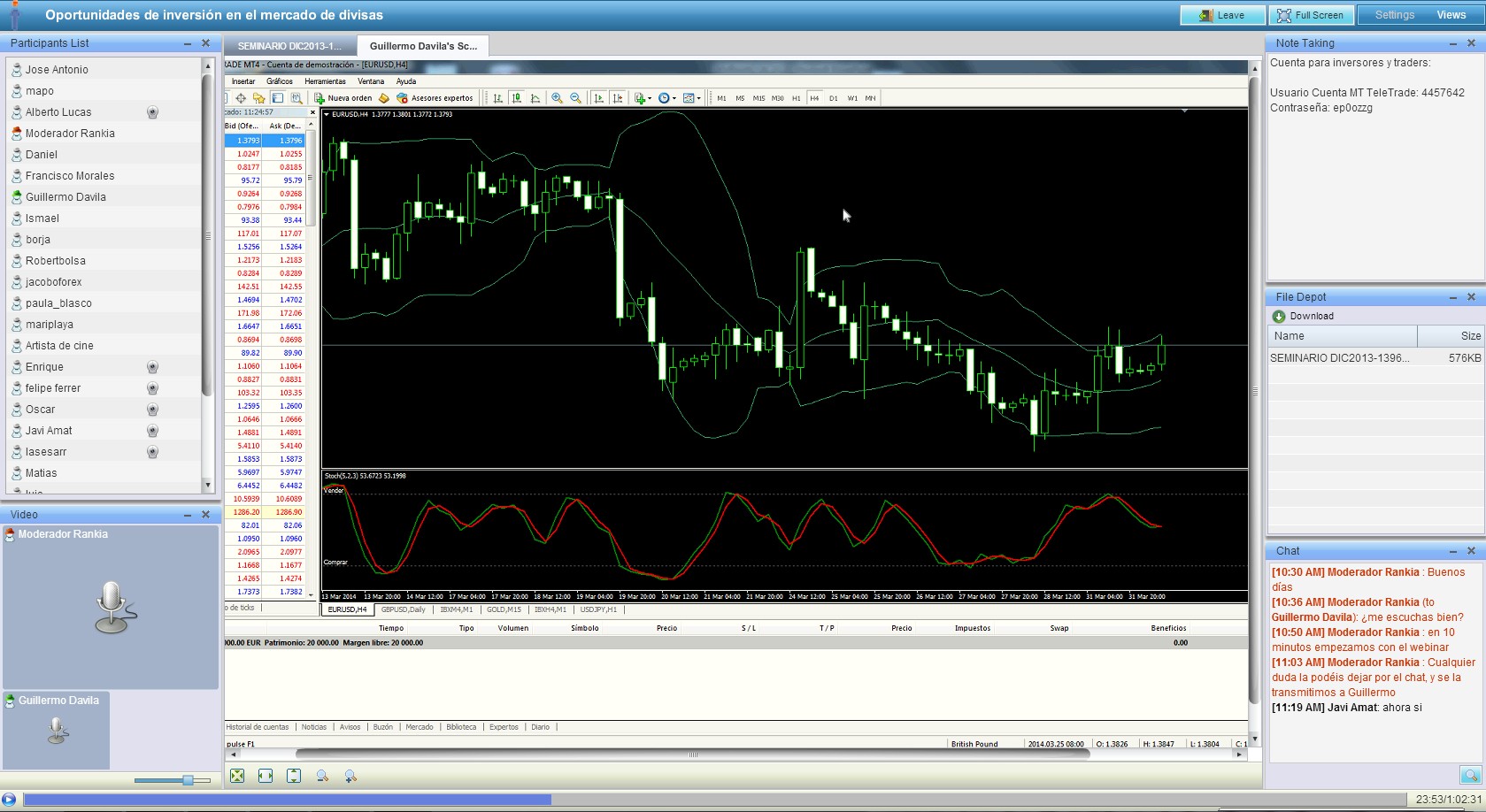Viewport: 1486px width, 812px height.
Task: Click the chat search magnifier icon
Action: [x=1470, y=776]
